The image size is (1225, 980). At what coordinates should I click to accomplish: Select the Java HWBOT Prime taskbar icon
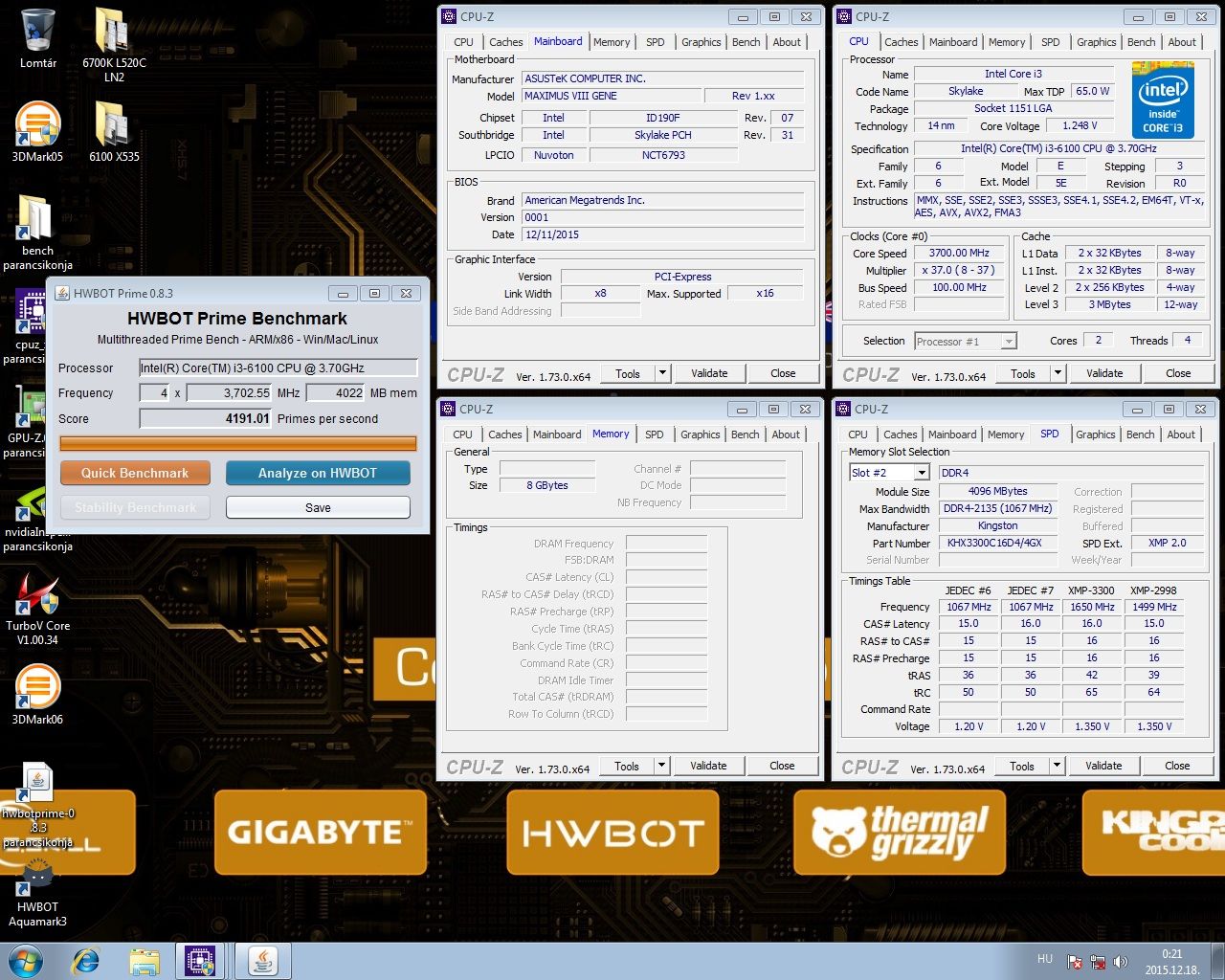(262, 961)
